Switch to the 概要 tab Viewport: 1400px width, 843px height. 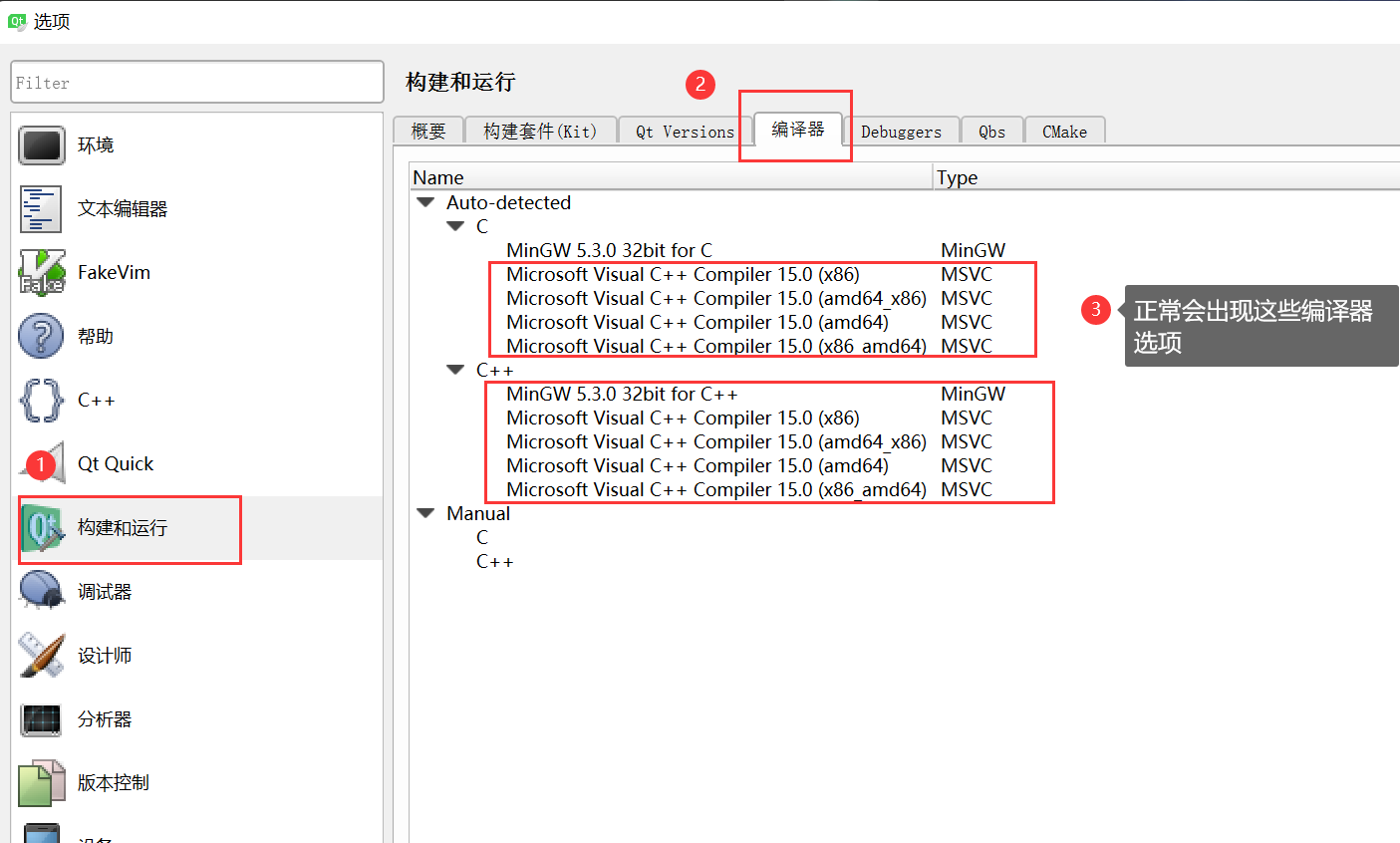(x=428, y=131)
